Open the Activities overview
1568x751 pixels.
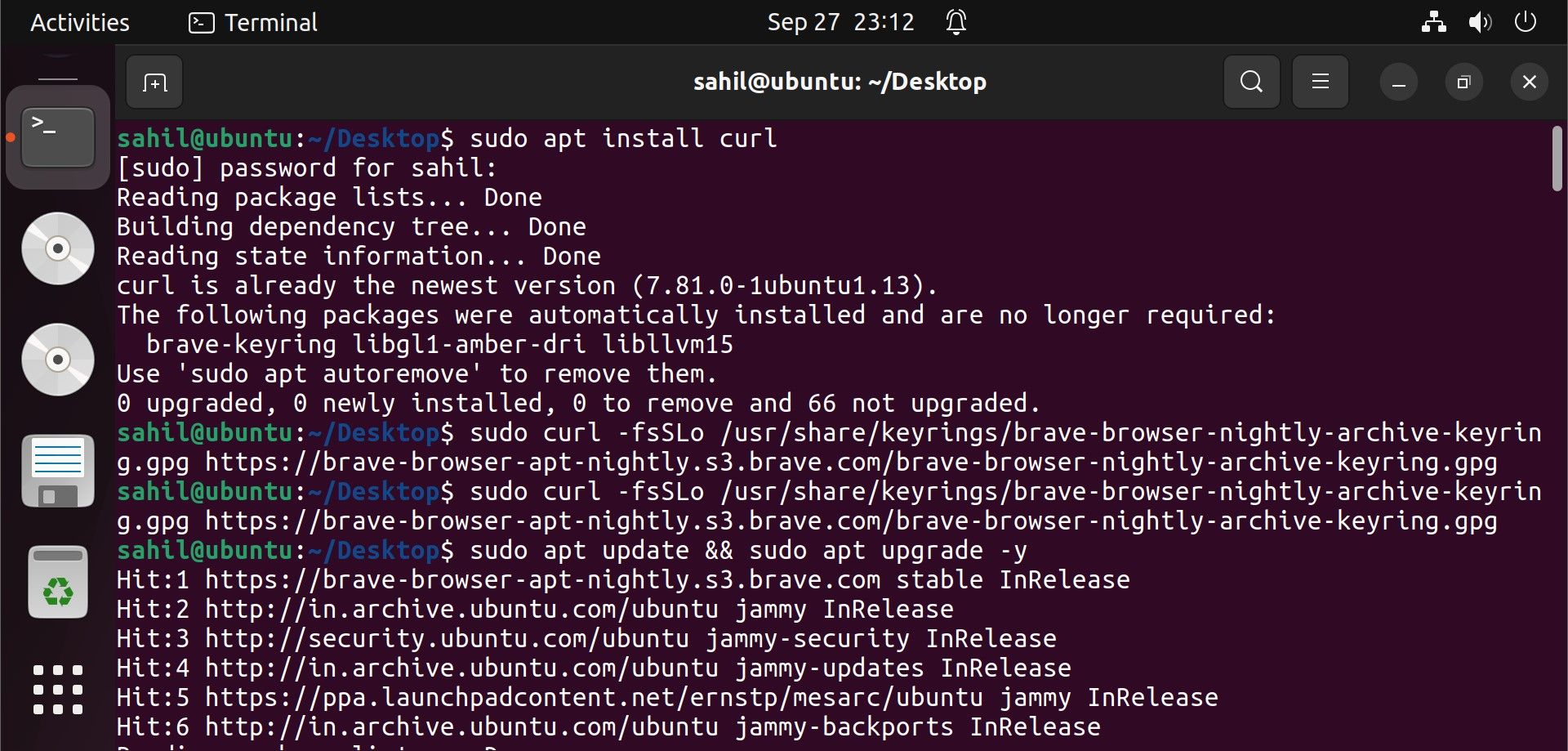(79, 22)
